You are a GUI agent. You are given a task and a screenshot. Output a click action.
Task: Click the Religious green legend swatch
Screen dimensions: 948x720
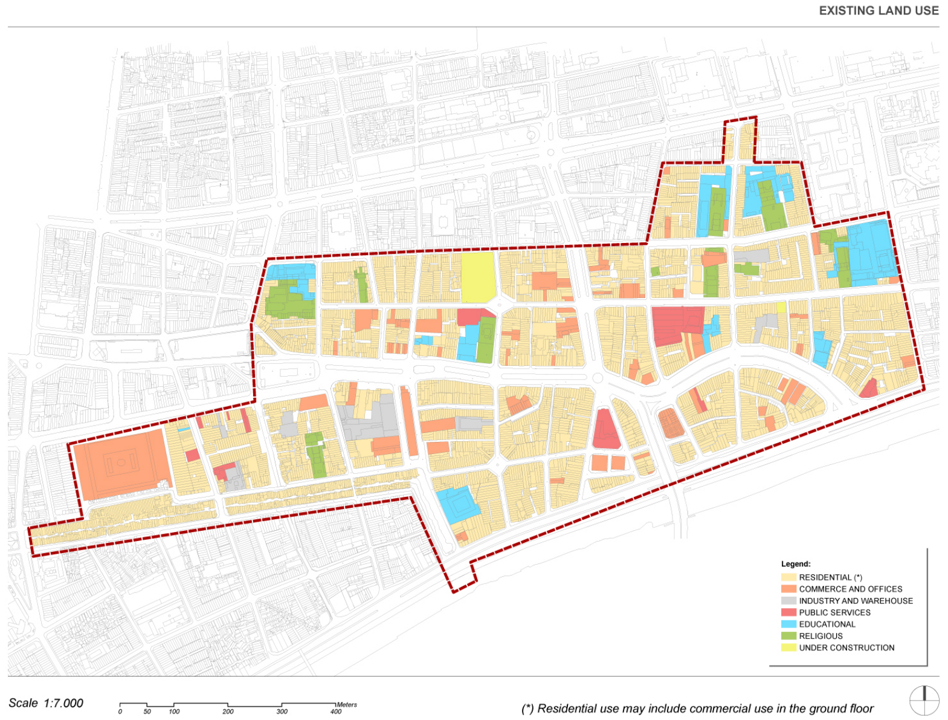pos(787,635)
